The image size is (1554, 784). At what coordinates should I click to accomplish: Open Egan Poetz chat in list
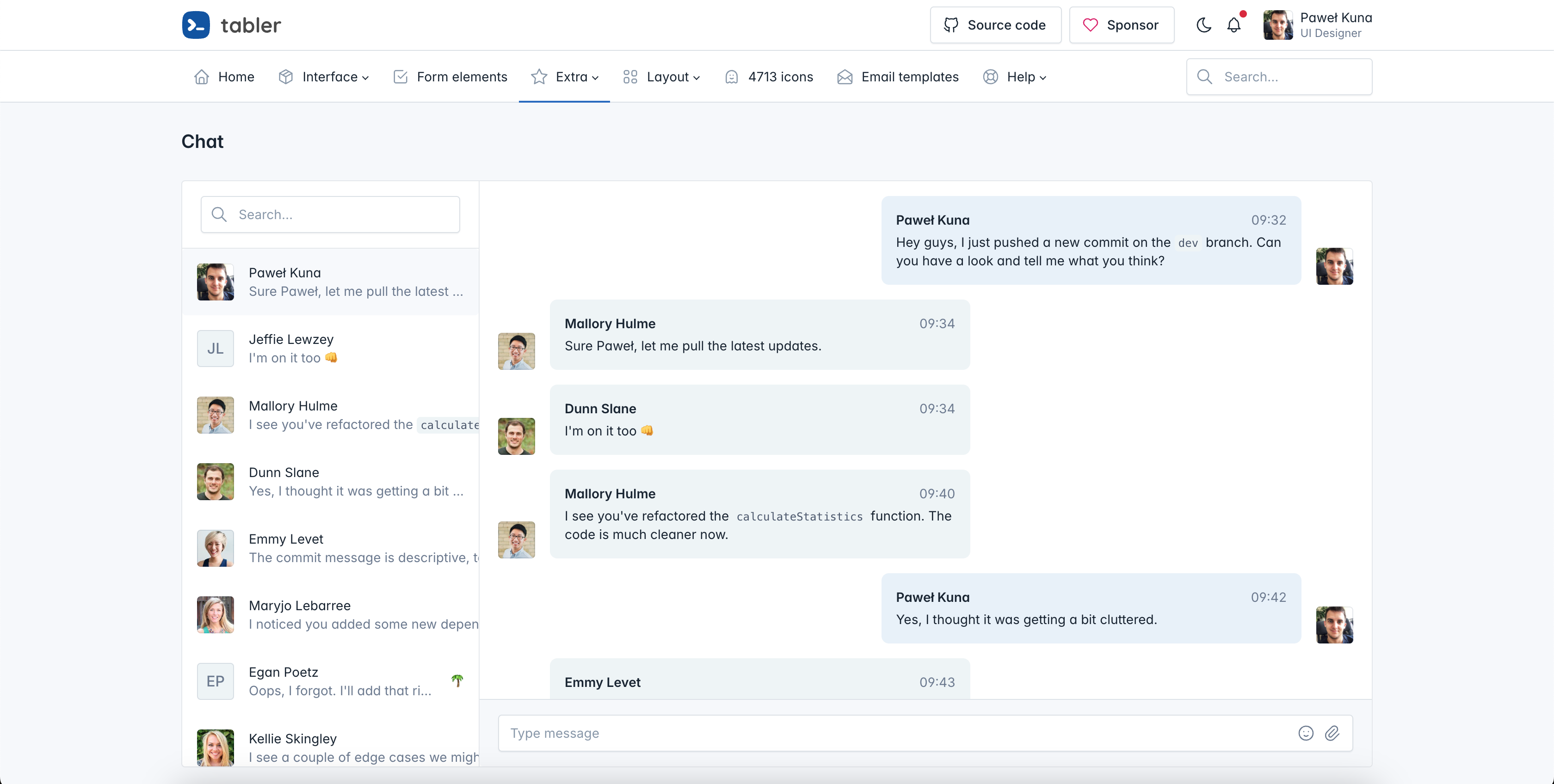331,681
